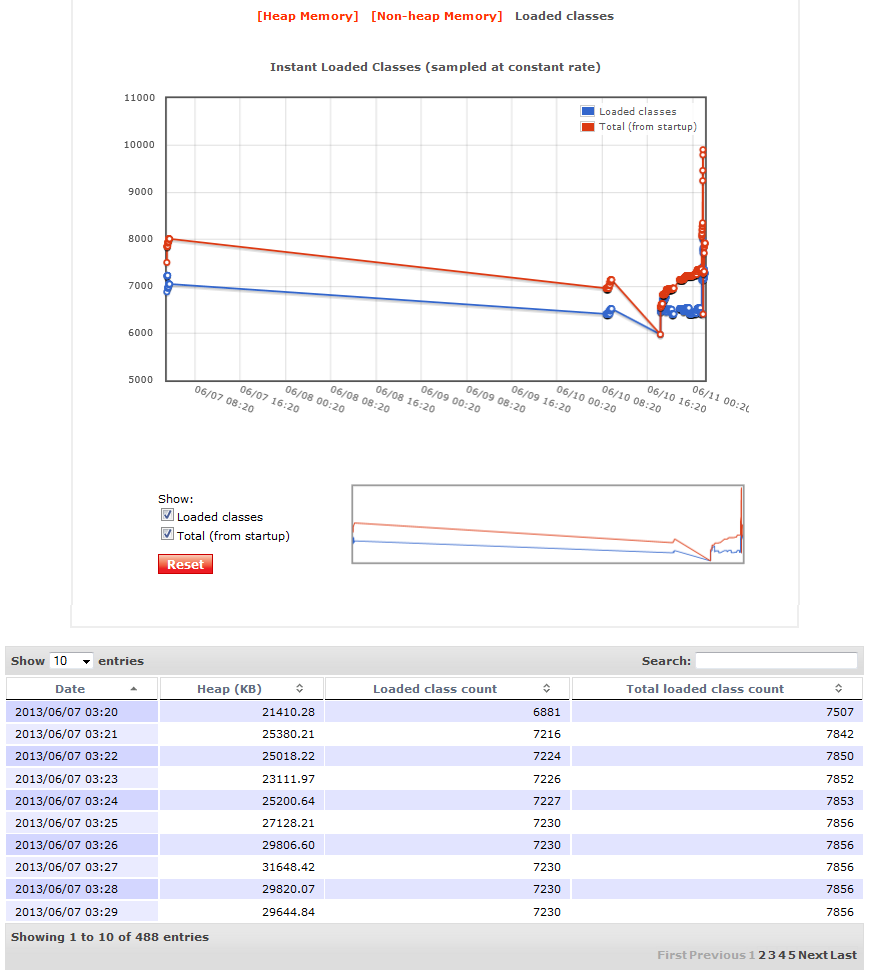
Task: Click the Last pagination link
Action: point(844,955)
